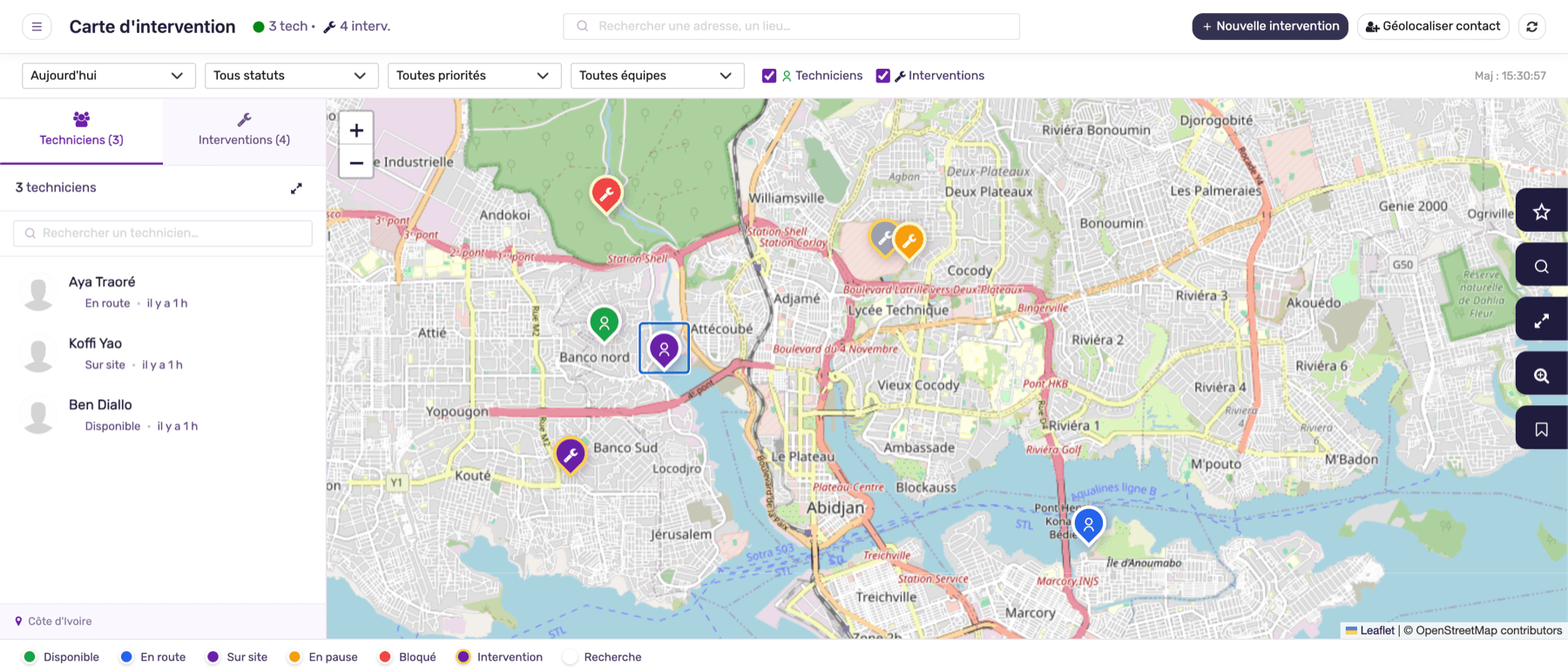Click the refresh icon button
Screen dimensions: 1568x672
[x=1531, y=26]
